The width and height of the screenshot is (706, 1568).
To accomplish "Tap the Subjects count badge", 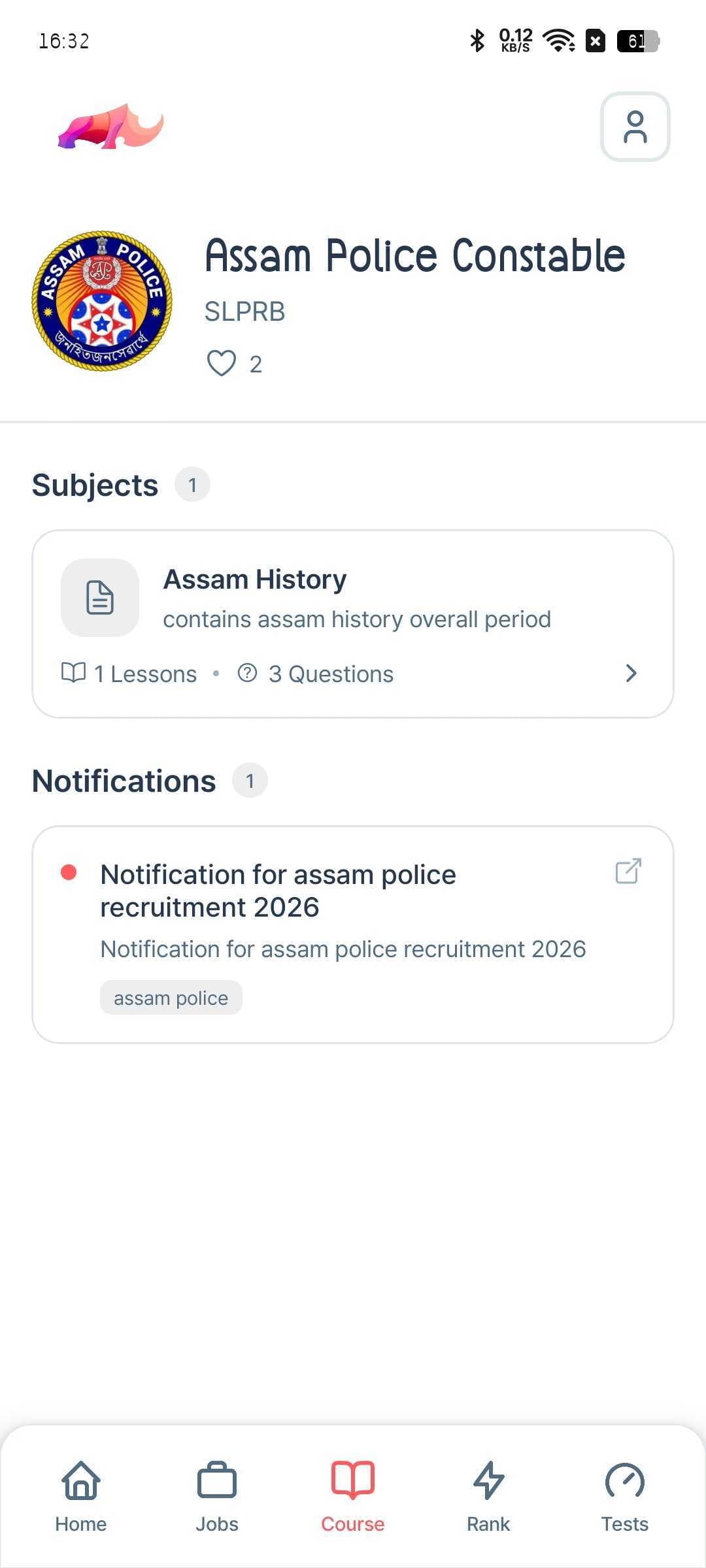I will point(192,485).
